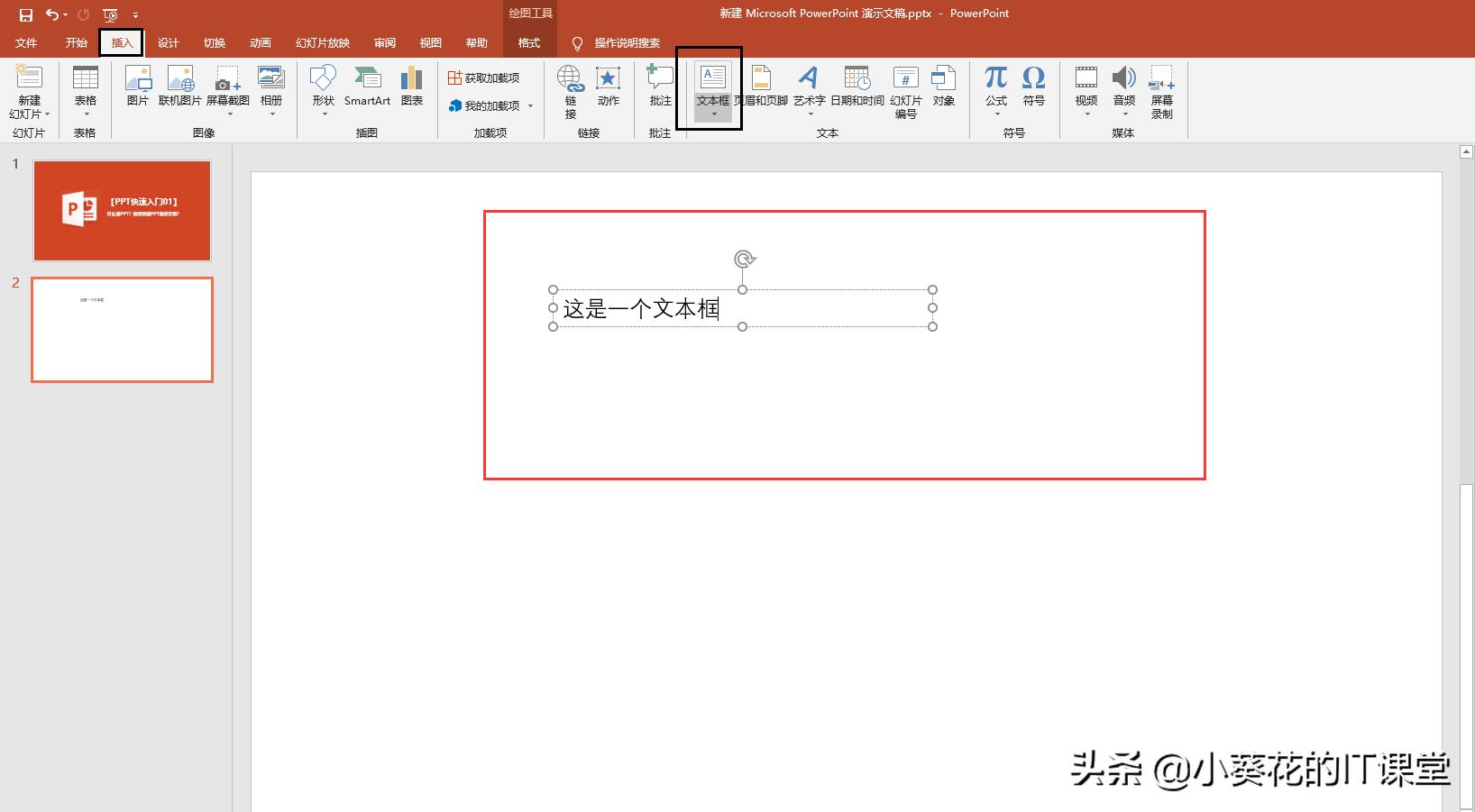Expand the Symbol (符号) dropdown
Viewport: 1475px width, 812px height.
(x=1033, y=90)
